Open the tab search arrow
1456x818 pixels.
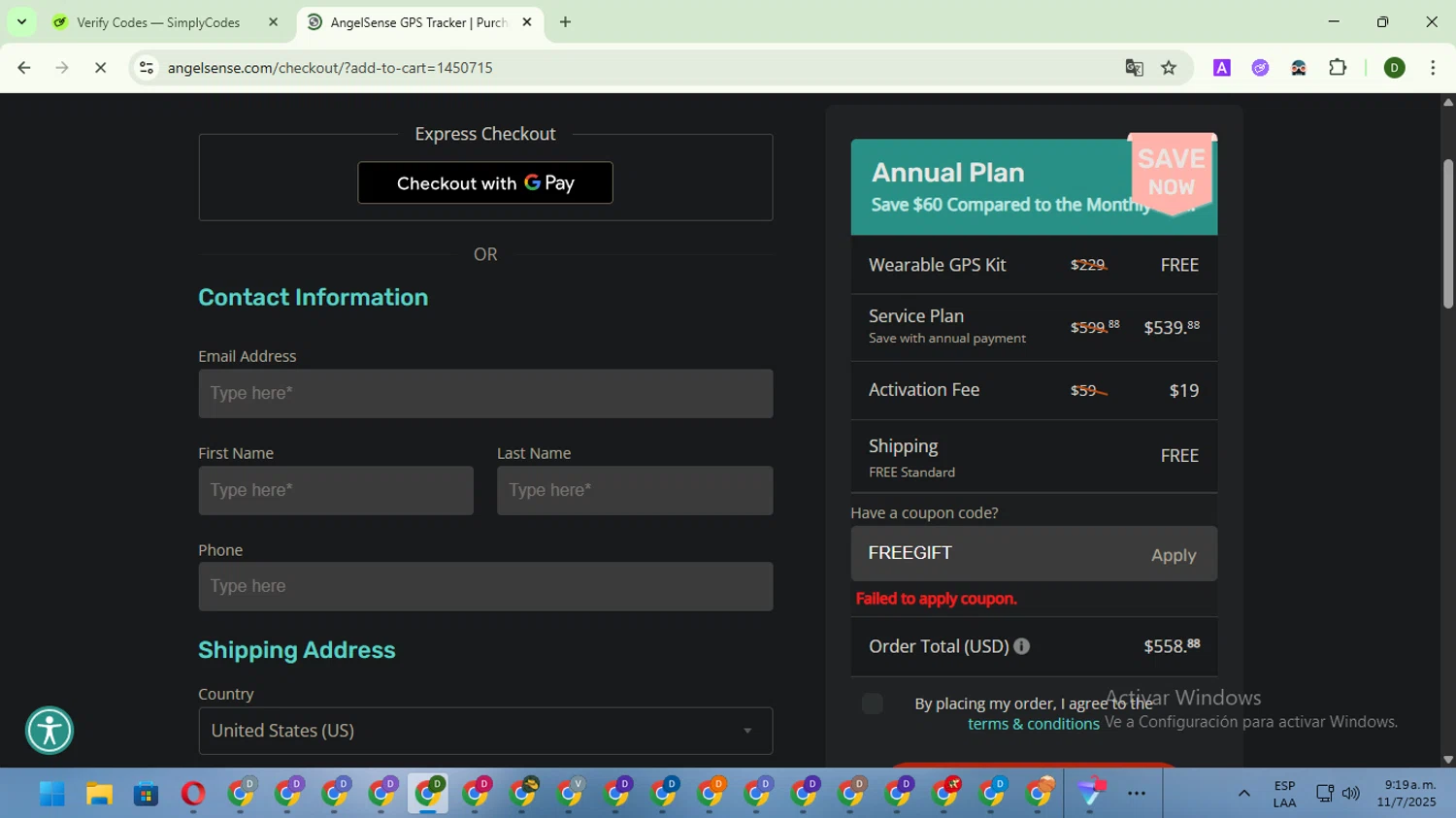pyautogui.click(x=21, y=21)
